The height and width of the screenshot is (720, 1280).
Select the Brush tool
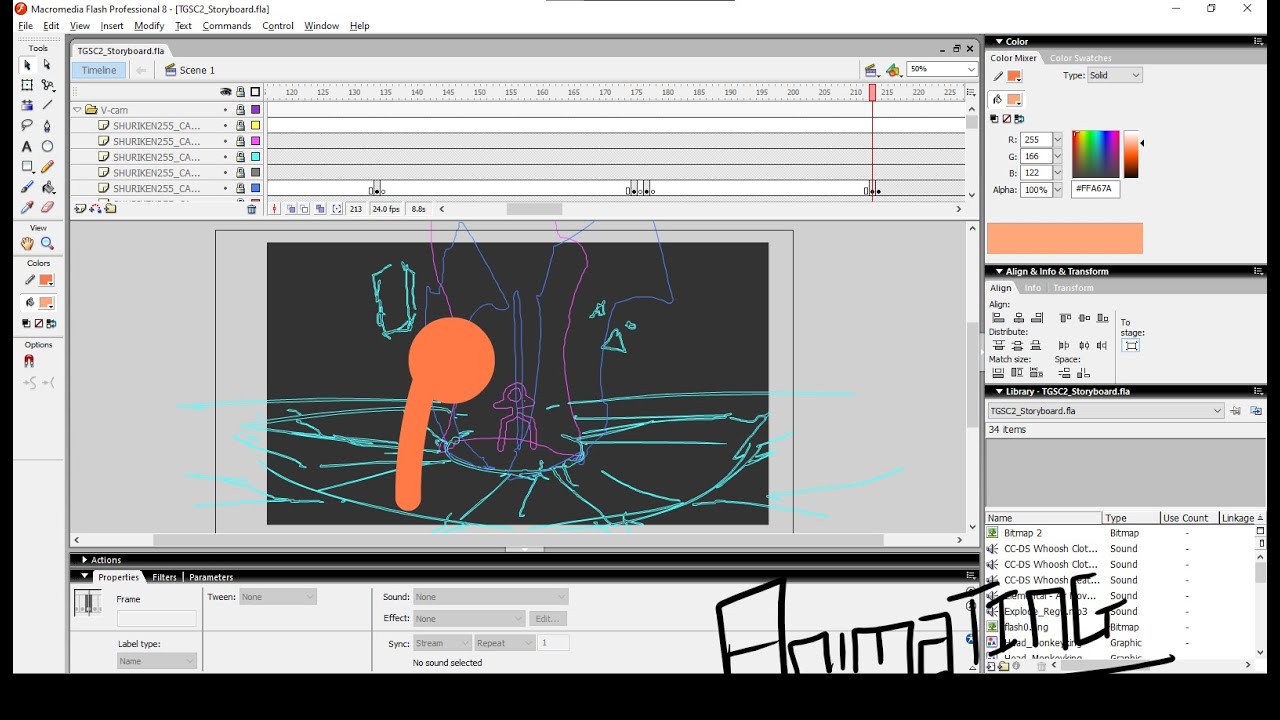click(x=27, y=187)
